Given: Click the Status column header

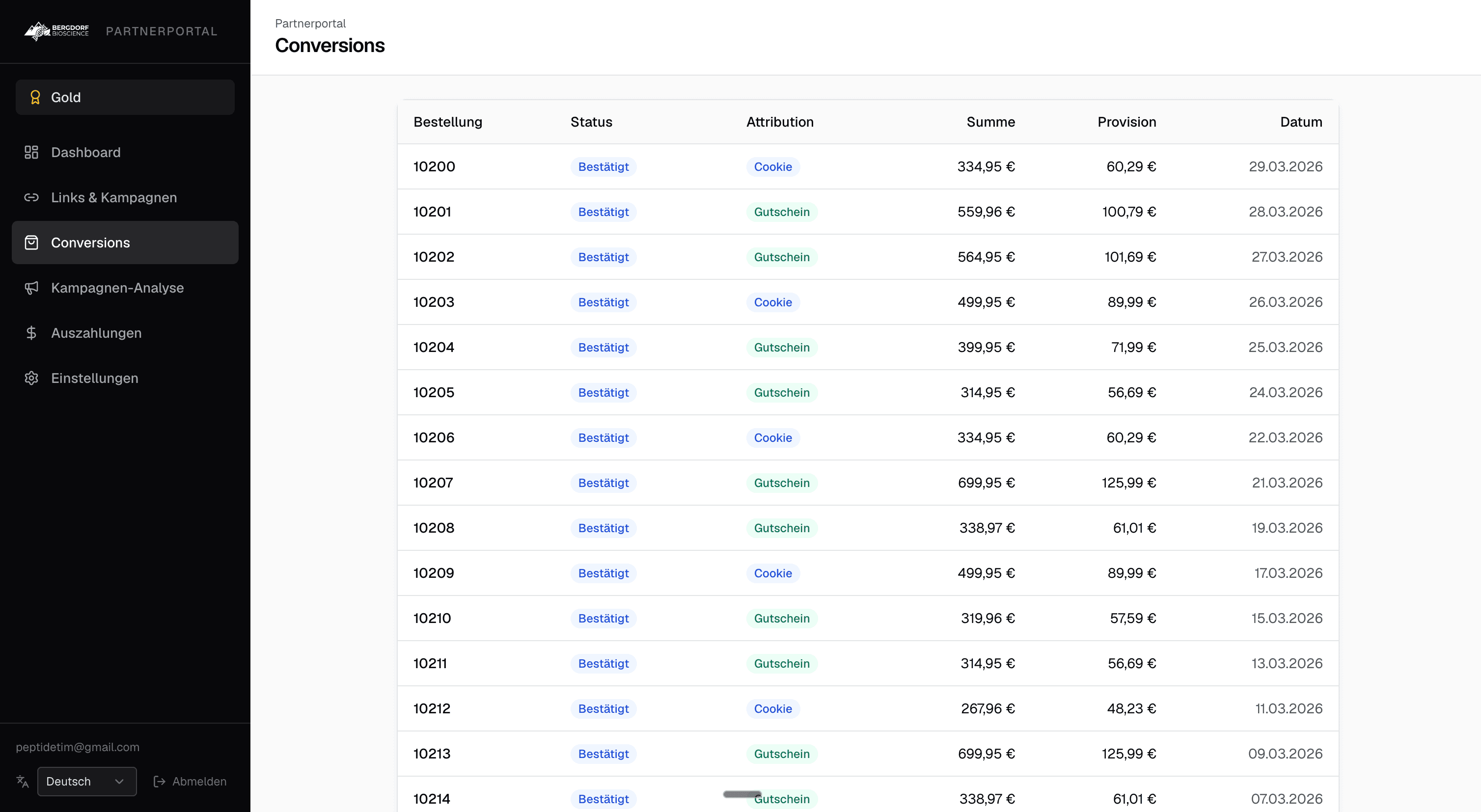Looking at the screenshot, I should (591, 122).
